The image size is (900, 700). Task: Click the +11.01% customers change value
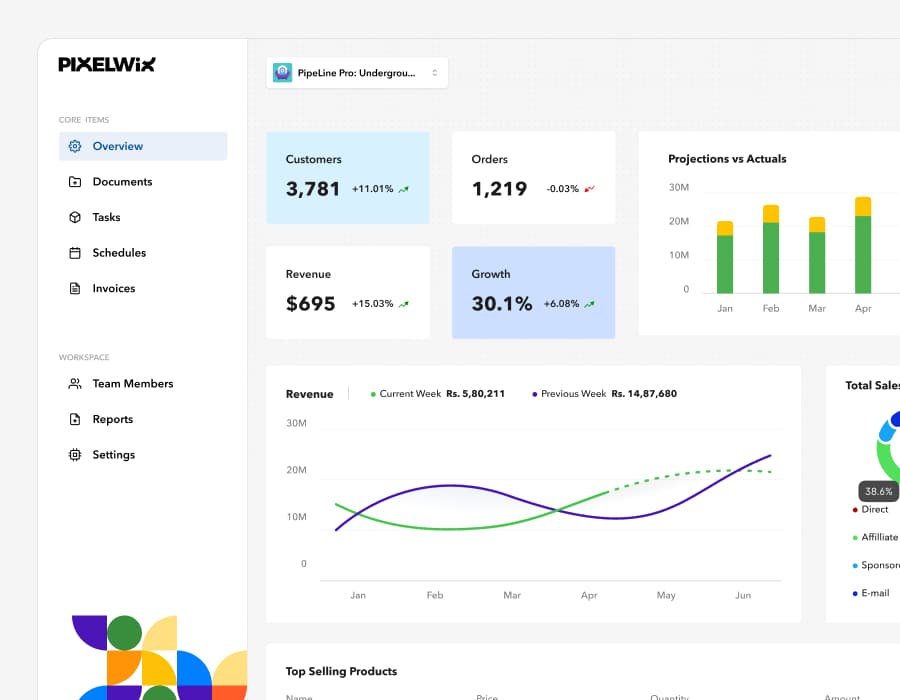[373, 189]
